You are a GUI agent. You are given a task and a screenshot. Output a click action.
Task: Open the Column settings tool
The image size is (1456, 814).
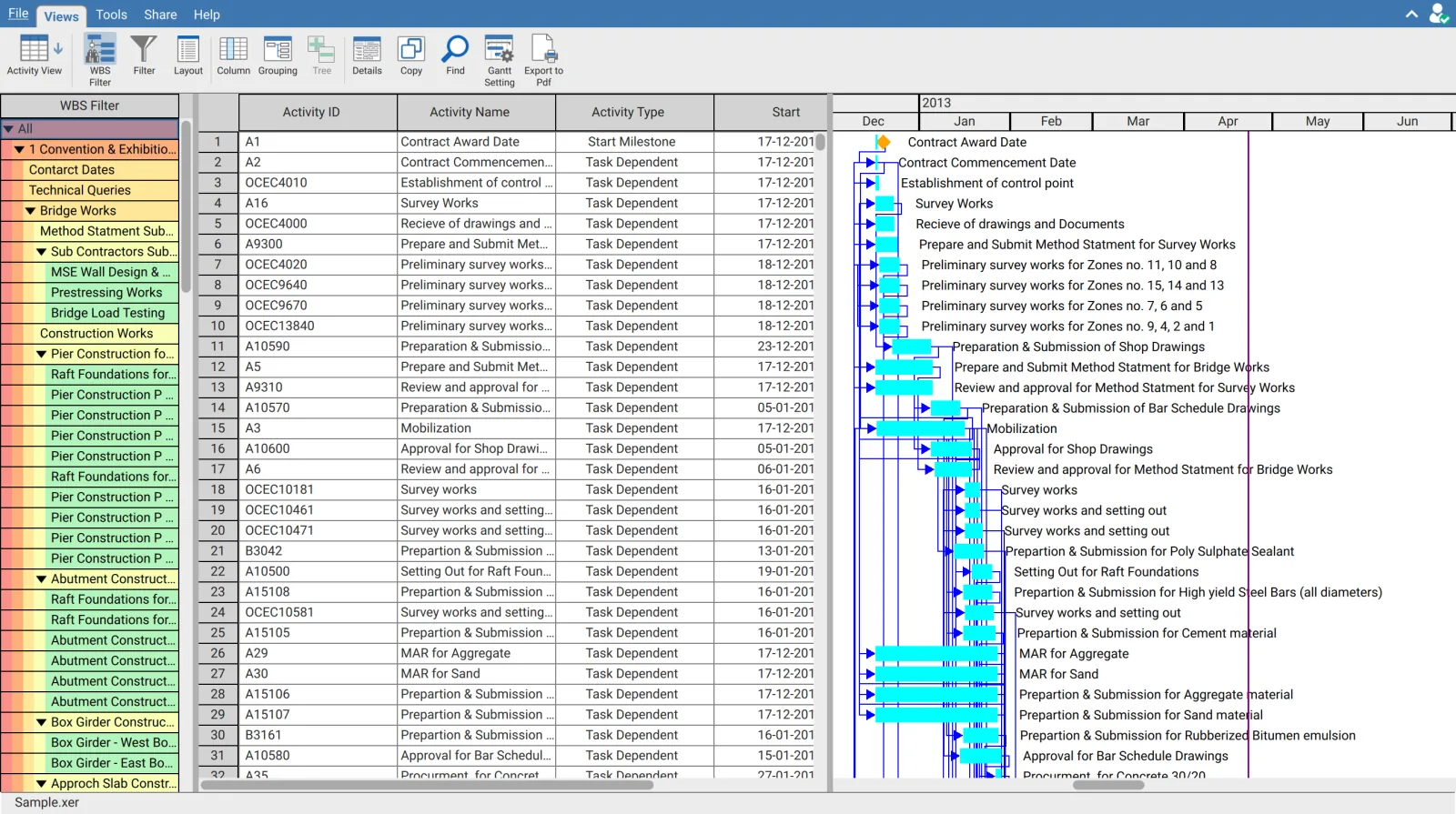click(x=233, y=55)
